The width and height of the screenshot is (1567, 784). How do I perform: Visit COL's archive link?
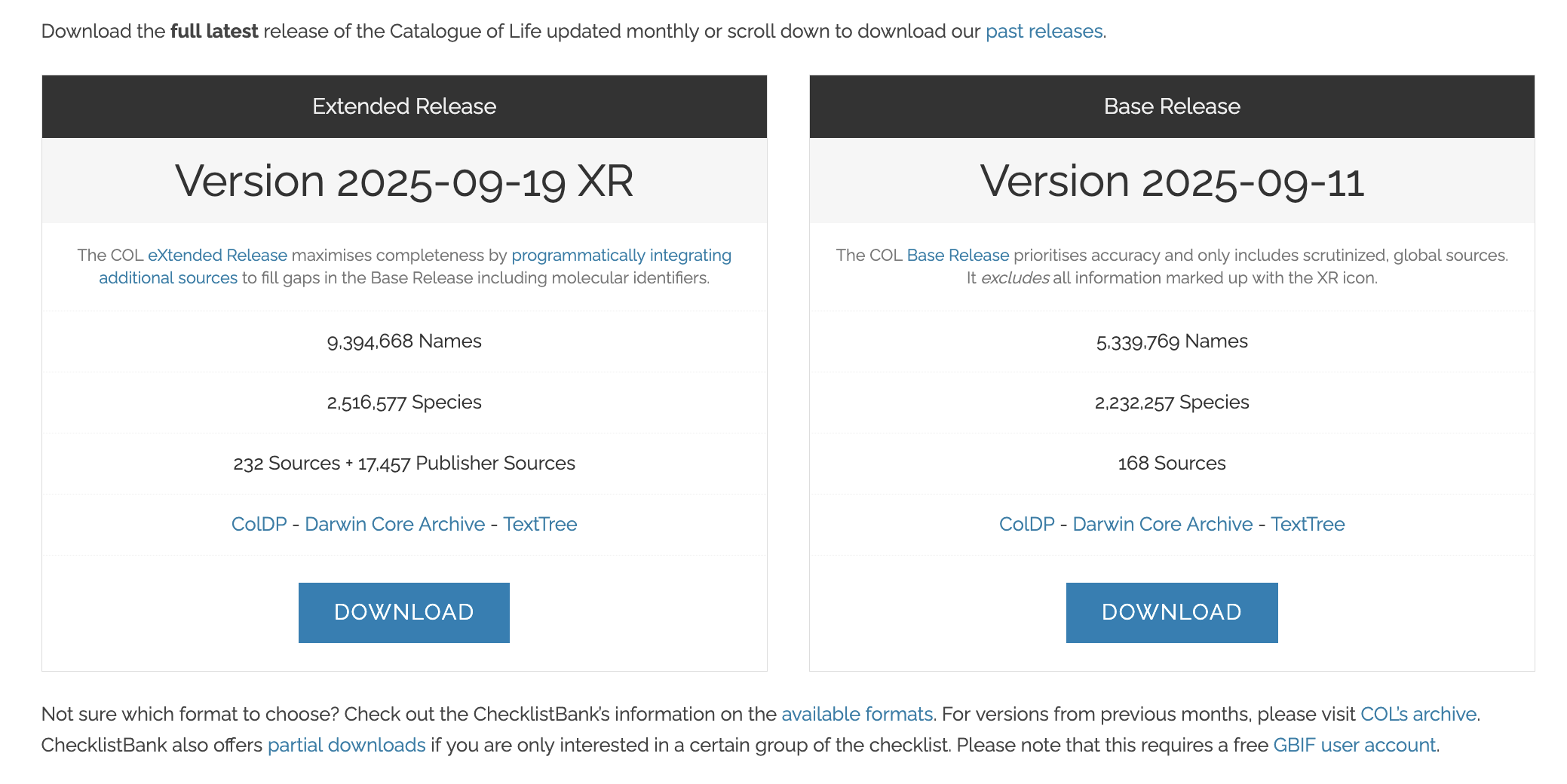1418,714
